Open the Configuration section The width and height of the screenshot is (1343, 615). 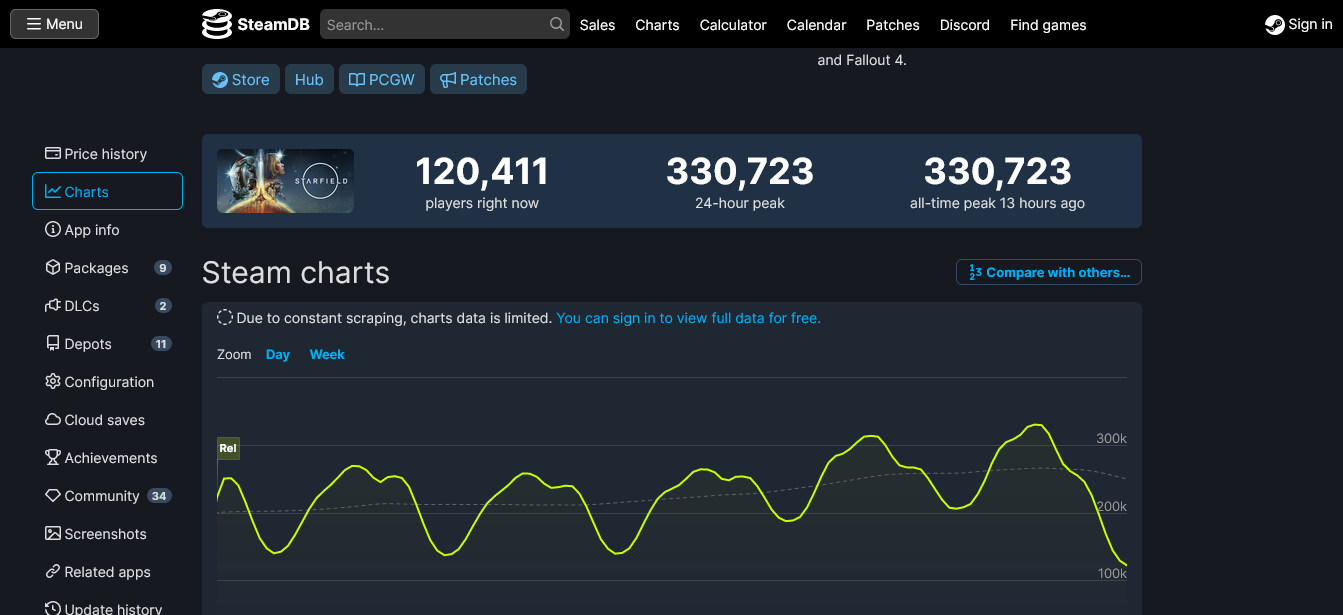107,381
